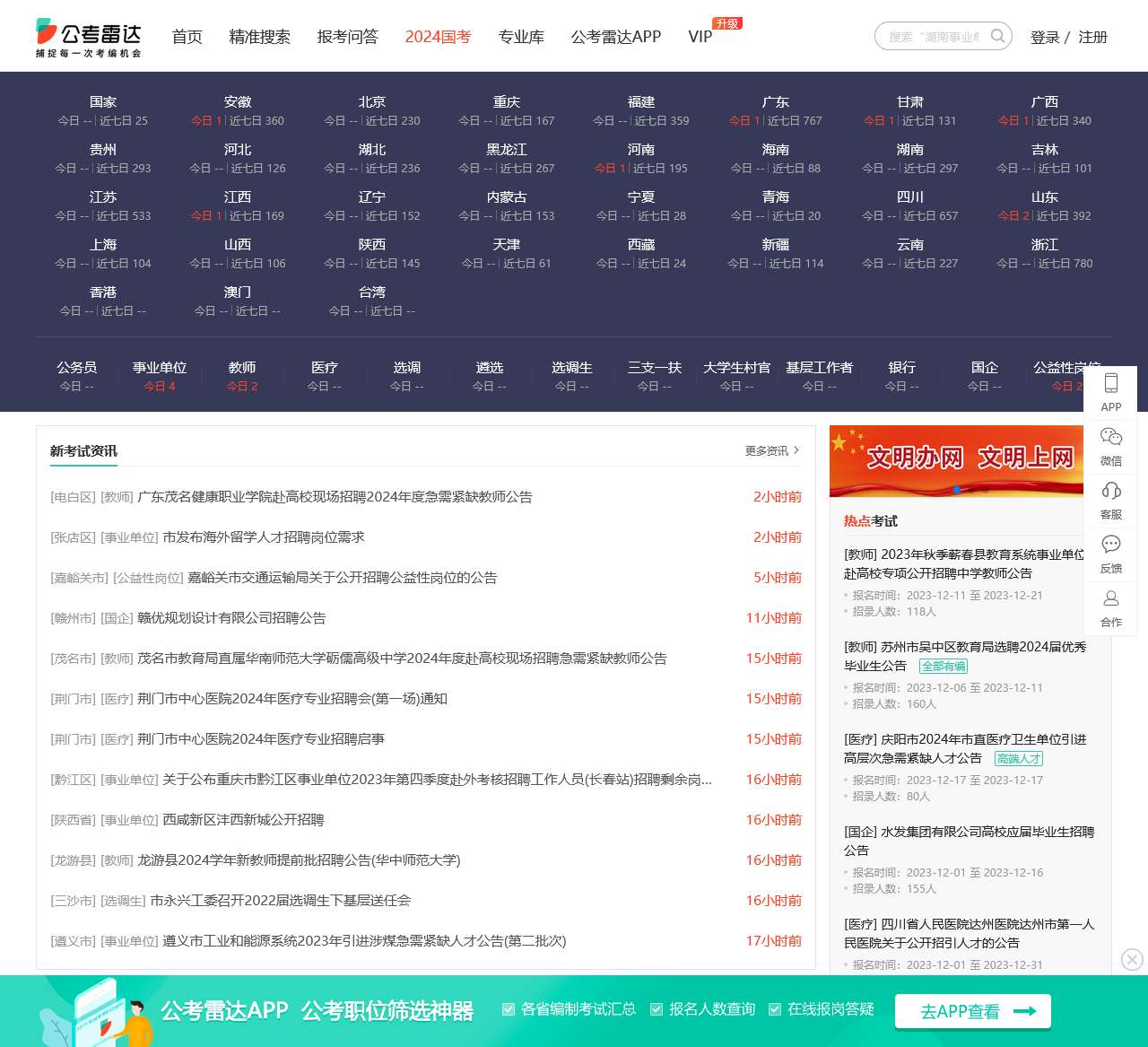Toggle the 在线报岗答疑 checkbox

pos(775,1008)
